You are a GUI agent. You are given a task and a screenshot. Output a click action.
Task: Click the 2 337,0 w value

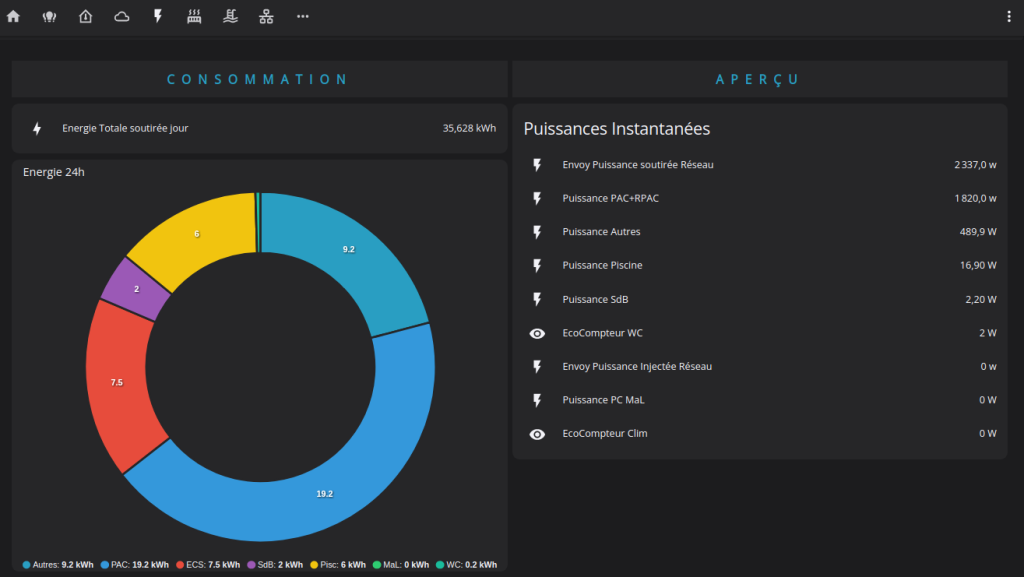(x=975, y=165)
